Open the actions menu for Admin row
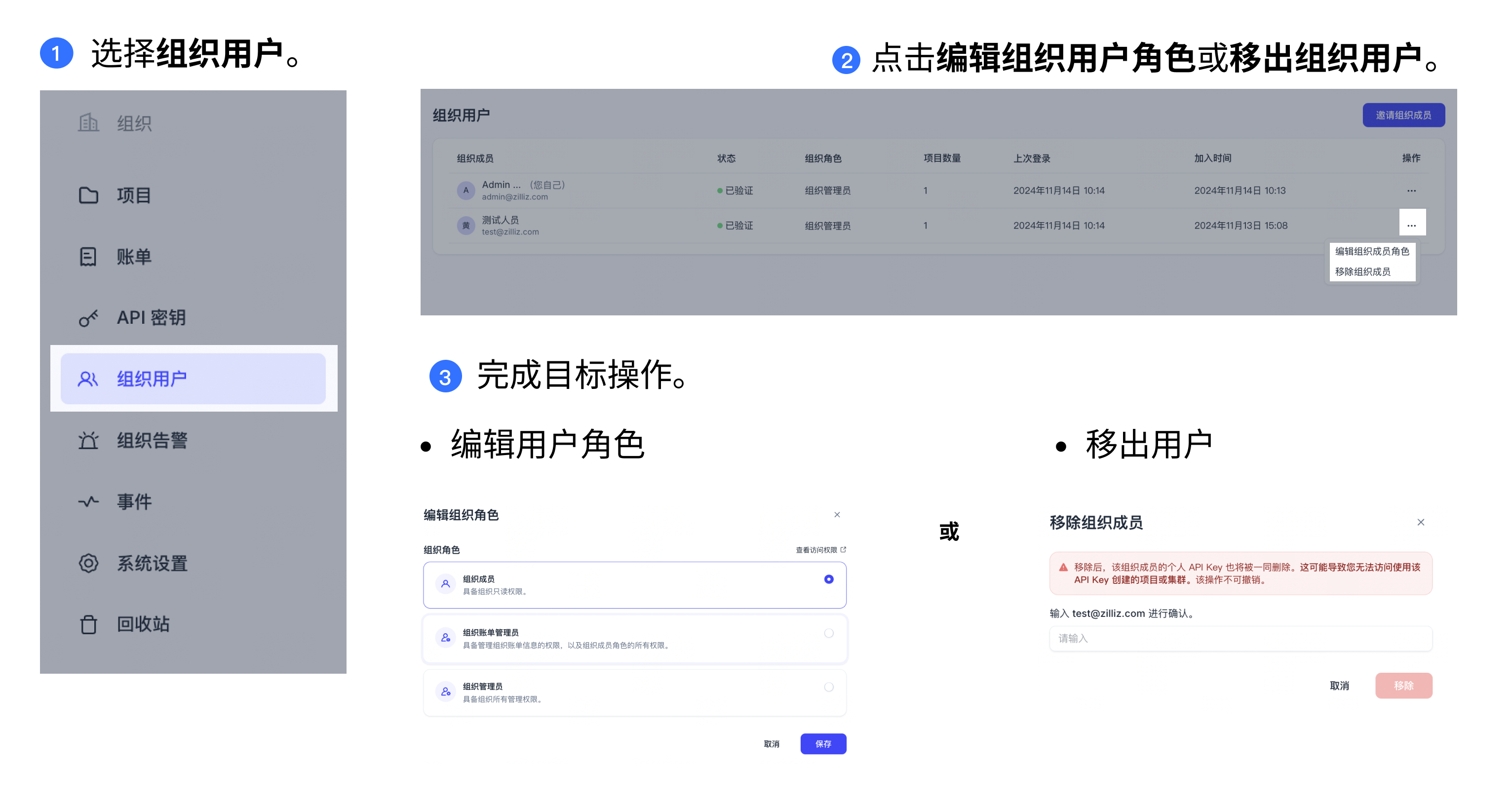Screen dimensions: 1512x804 pos(1412,190)
